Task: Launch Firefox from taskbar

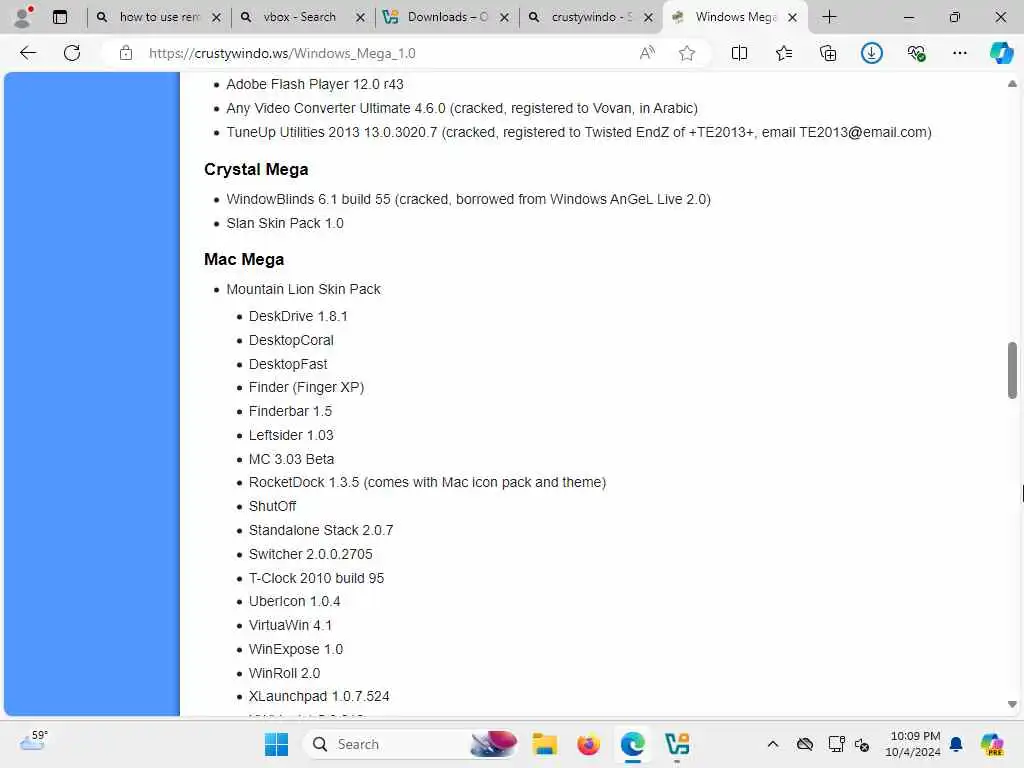Action: point(588,744)
